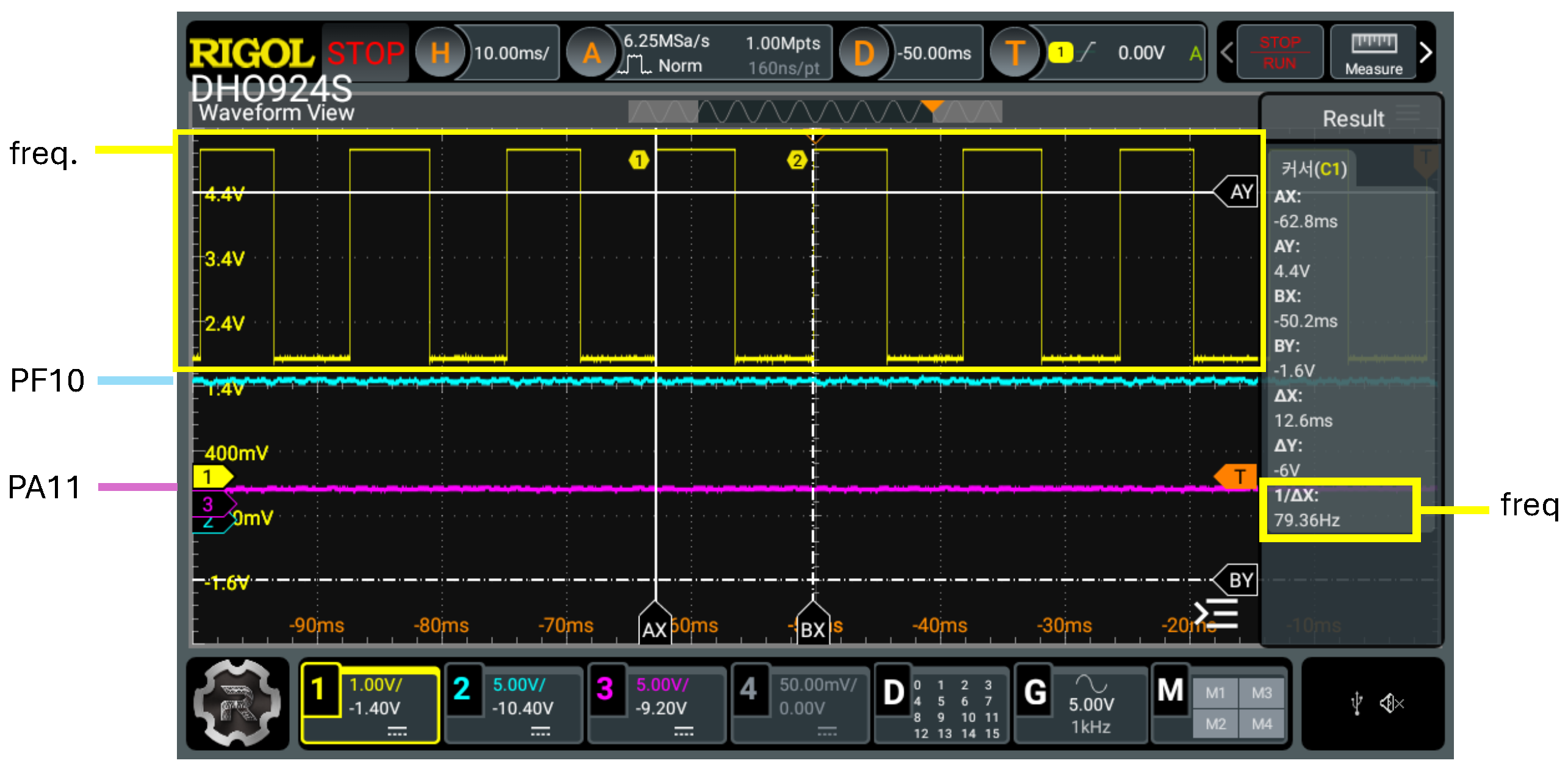Toggle the STOP/RUN acquisition button

tap(1279, 53)
